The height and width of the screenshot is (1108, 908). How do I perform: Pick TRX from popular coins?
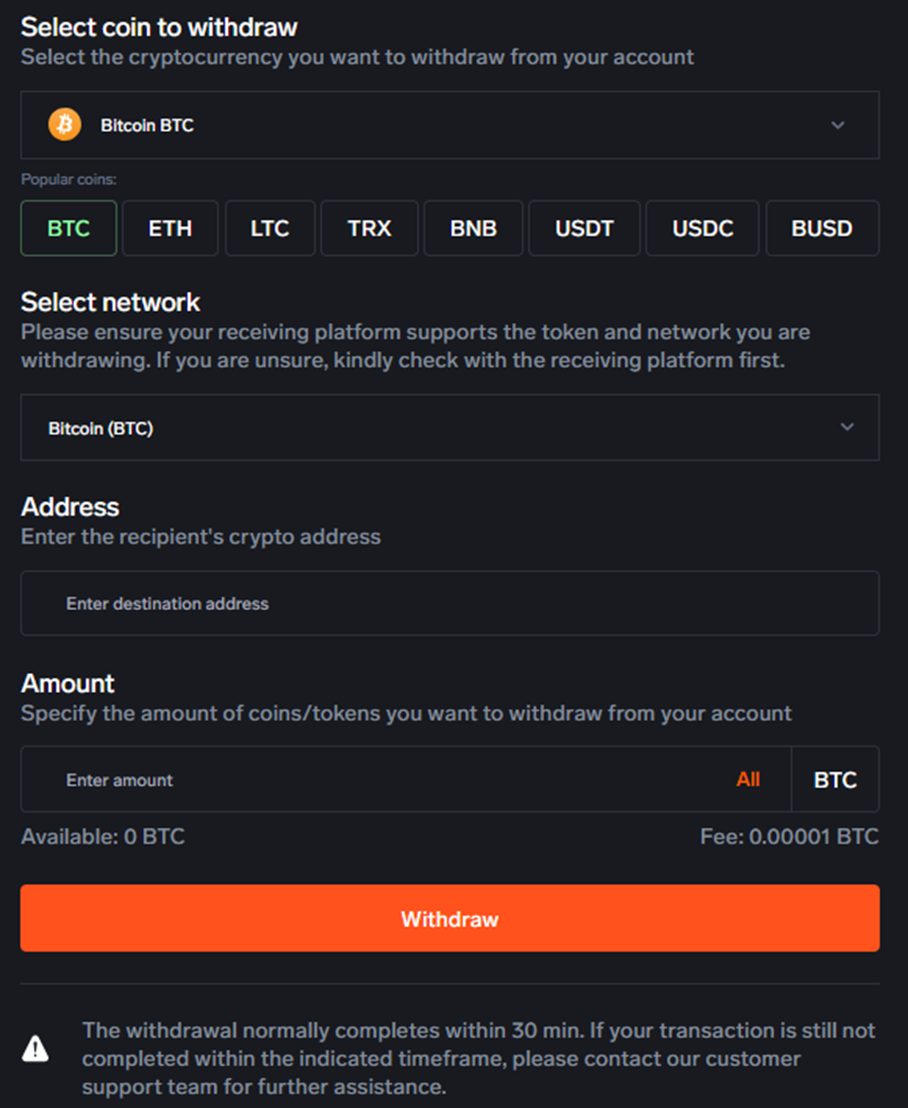[369, 228]
